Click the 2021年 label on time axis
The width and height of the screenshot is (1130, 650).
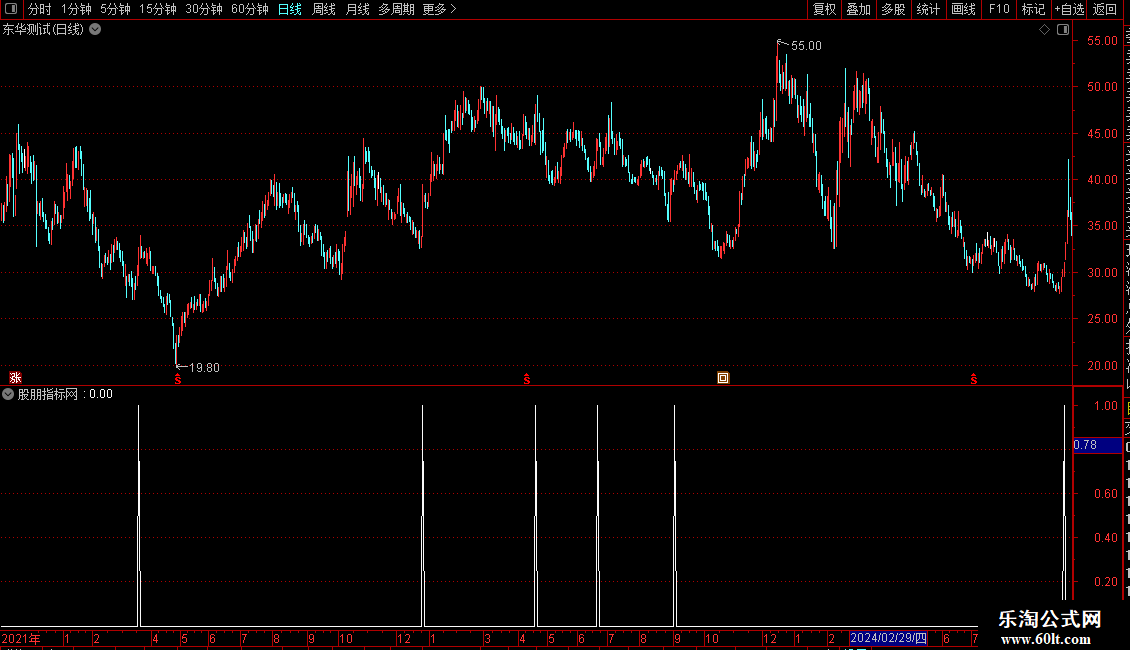(21, 638)
